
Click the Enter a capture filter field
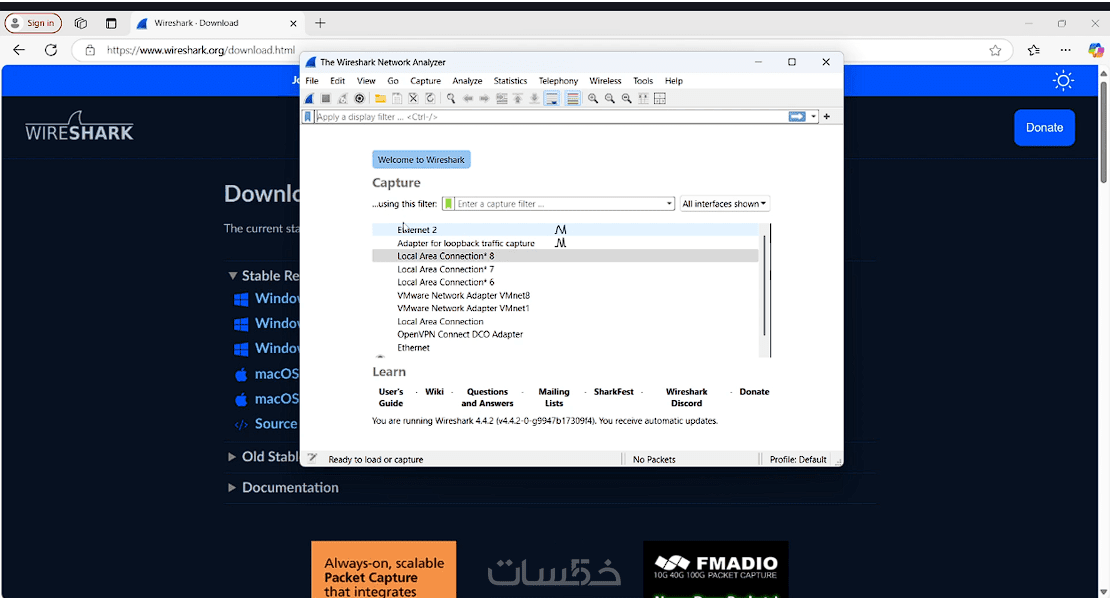pos(559,204)
